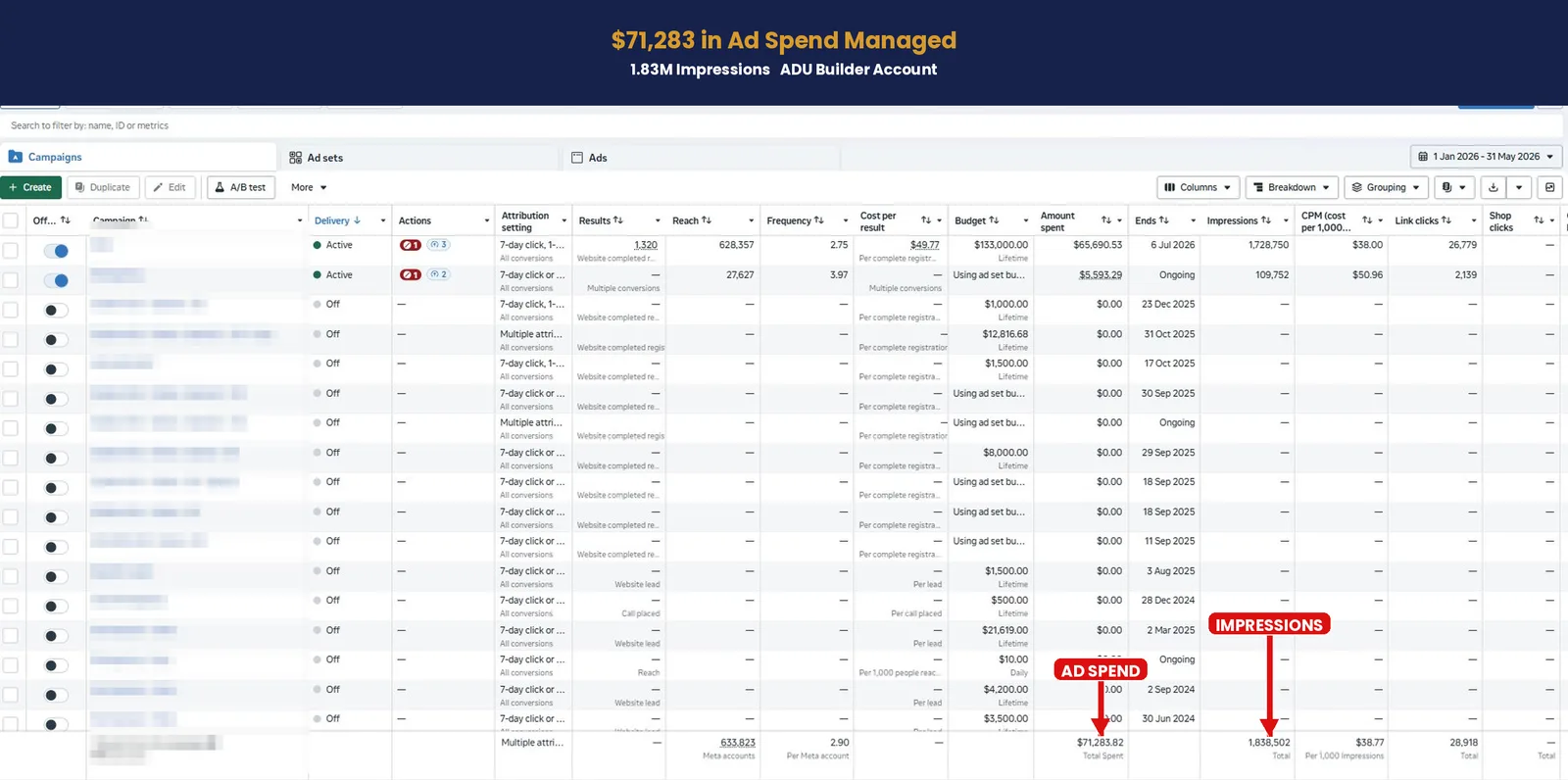Viewport: 1568px width, 780px height.
Task: Switch to the Ad sets tab
Action: [x=419, y=158]
